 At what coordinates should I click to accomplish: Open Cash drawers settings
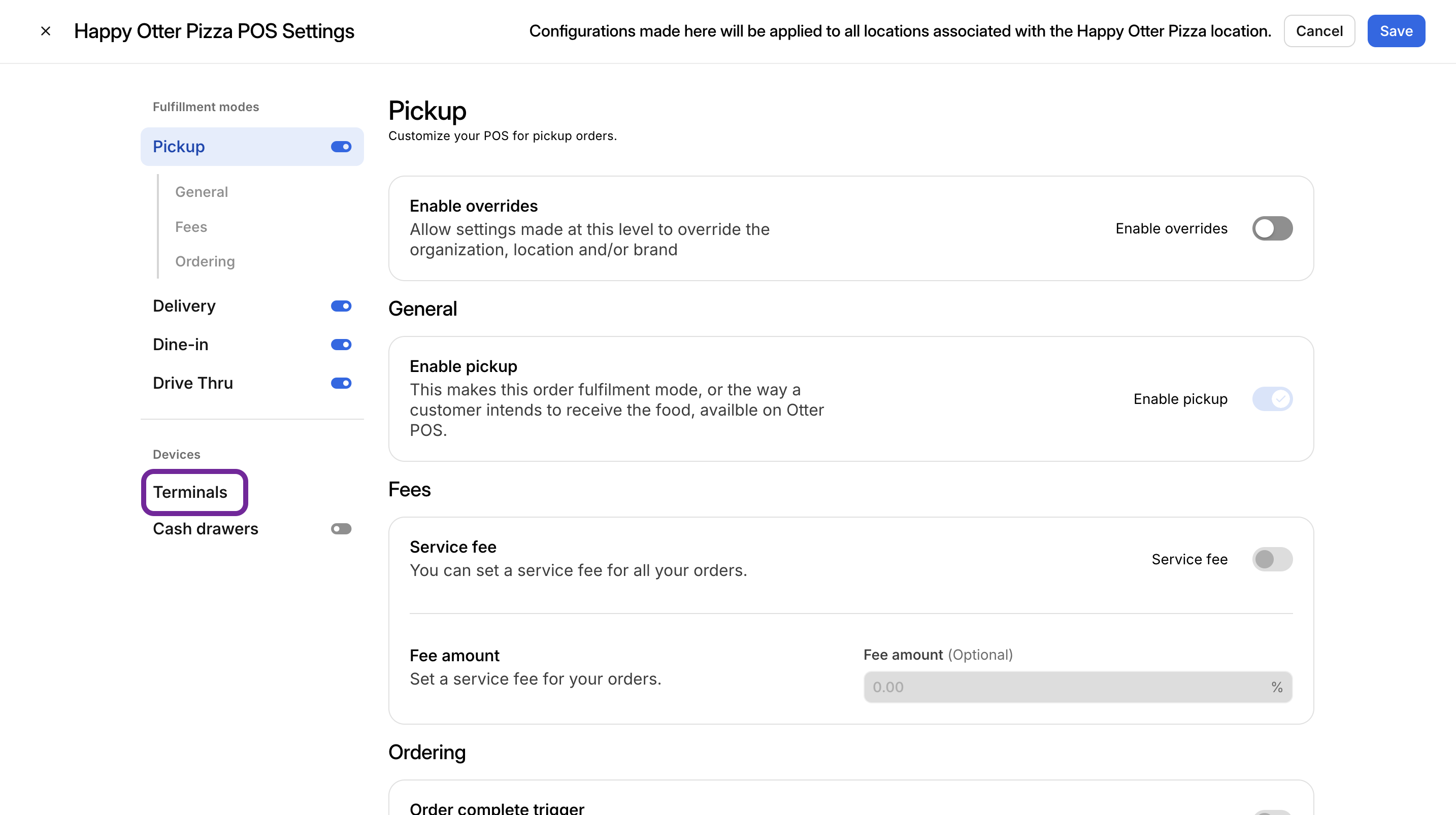pyautogui.click(x=206, y=529)
